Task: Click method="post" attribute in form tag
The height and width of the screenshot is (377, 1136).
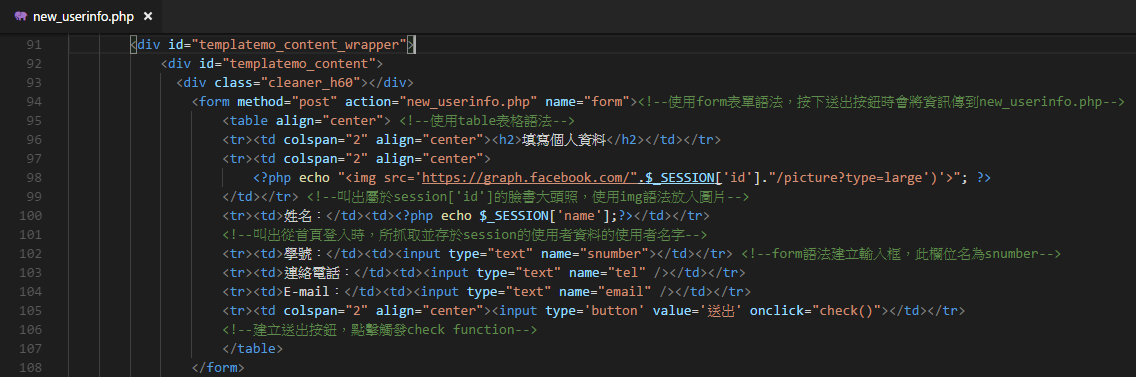Action: [x=286, y=102]
